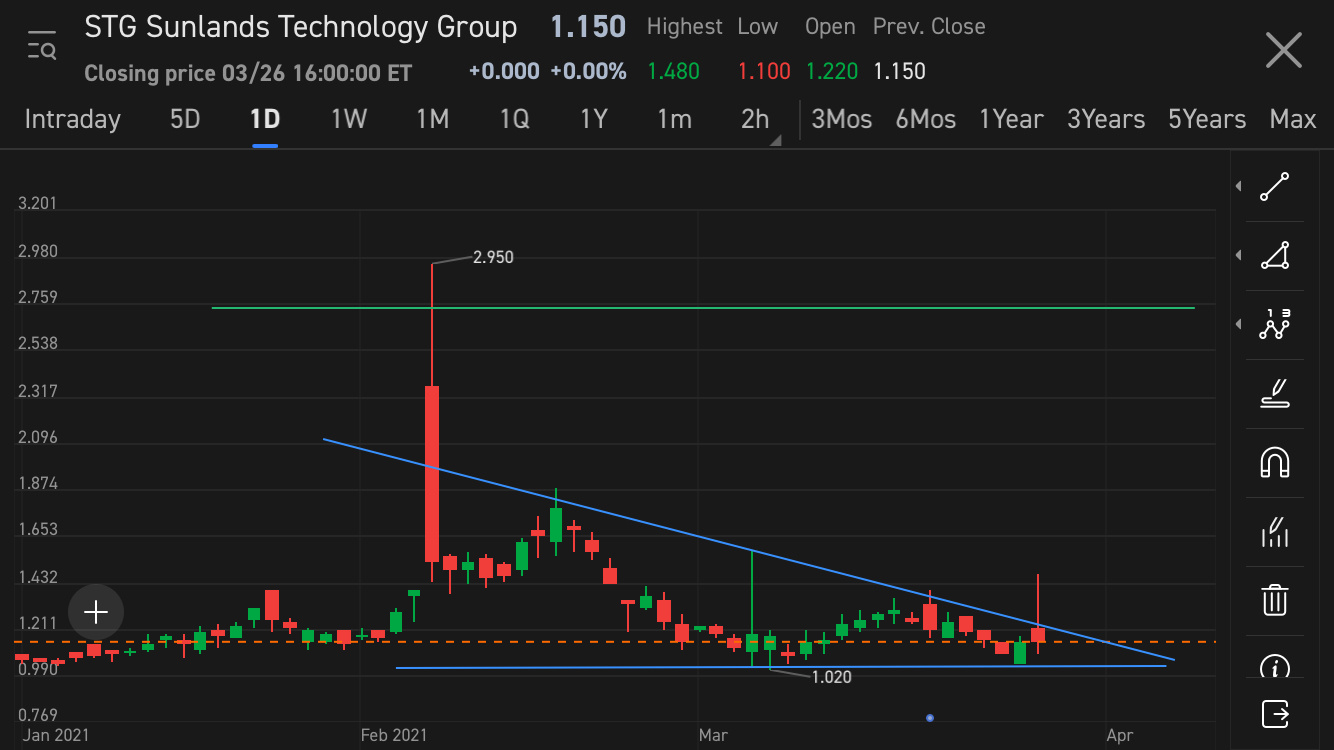Toggle the hide drawings chart icon

point(1274,531)
